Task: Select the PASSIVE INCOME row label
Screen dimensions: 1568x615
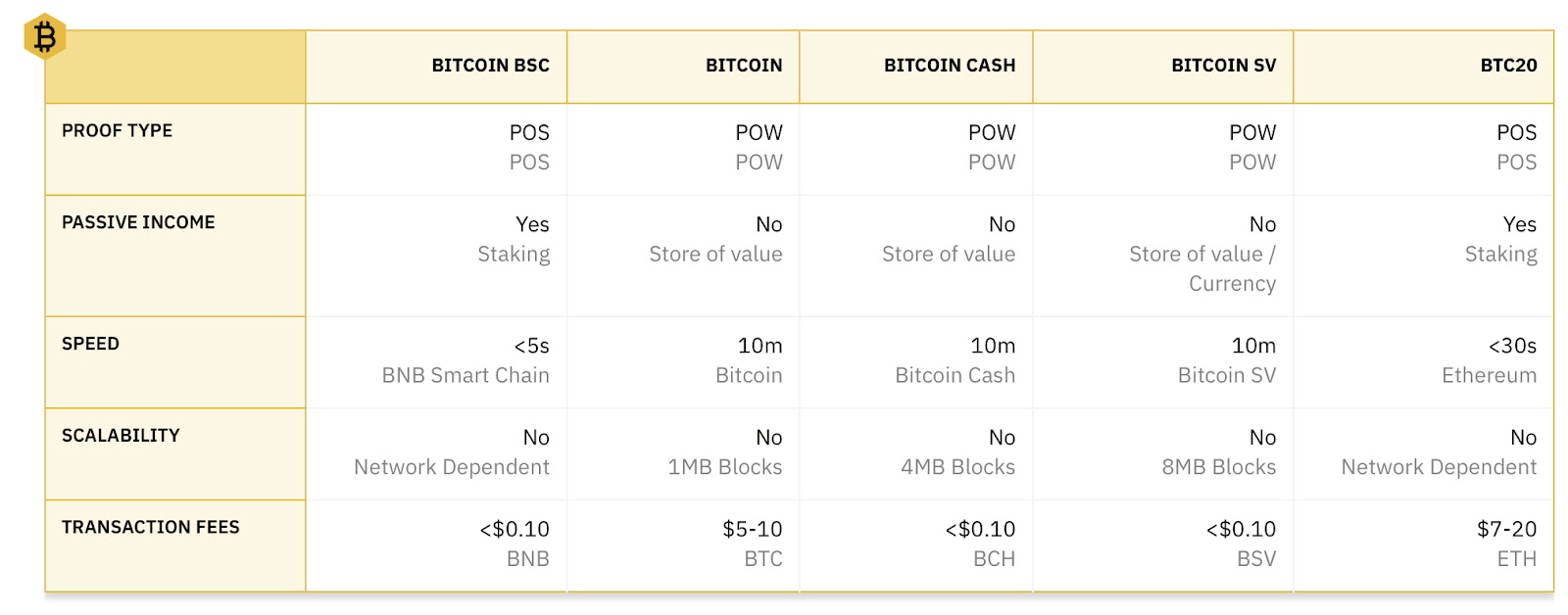Action: coord(138,223)
